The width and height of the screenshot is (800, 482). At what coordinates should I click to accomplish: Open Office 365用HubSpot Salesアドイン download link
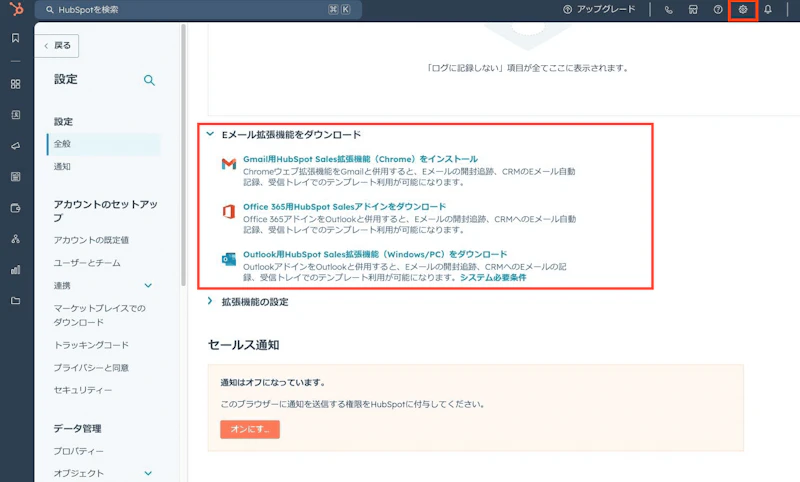[344, 207]
